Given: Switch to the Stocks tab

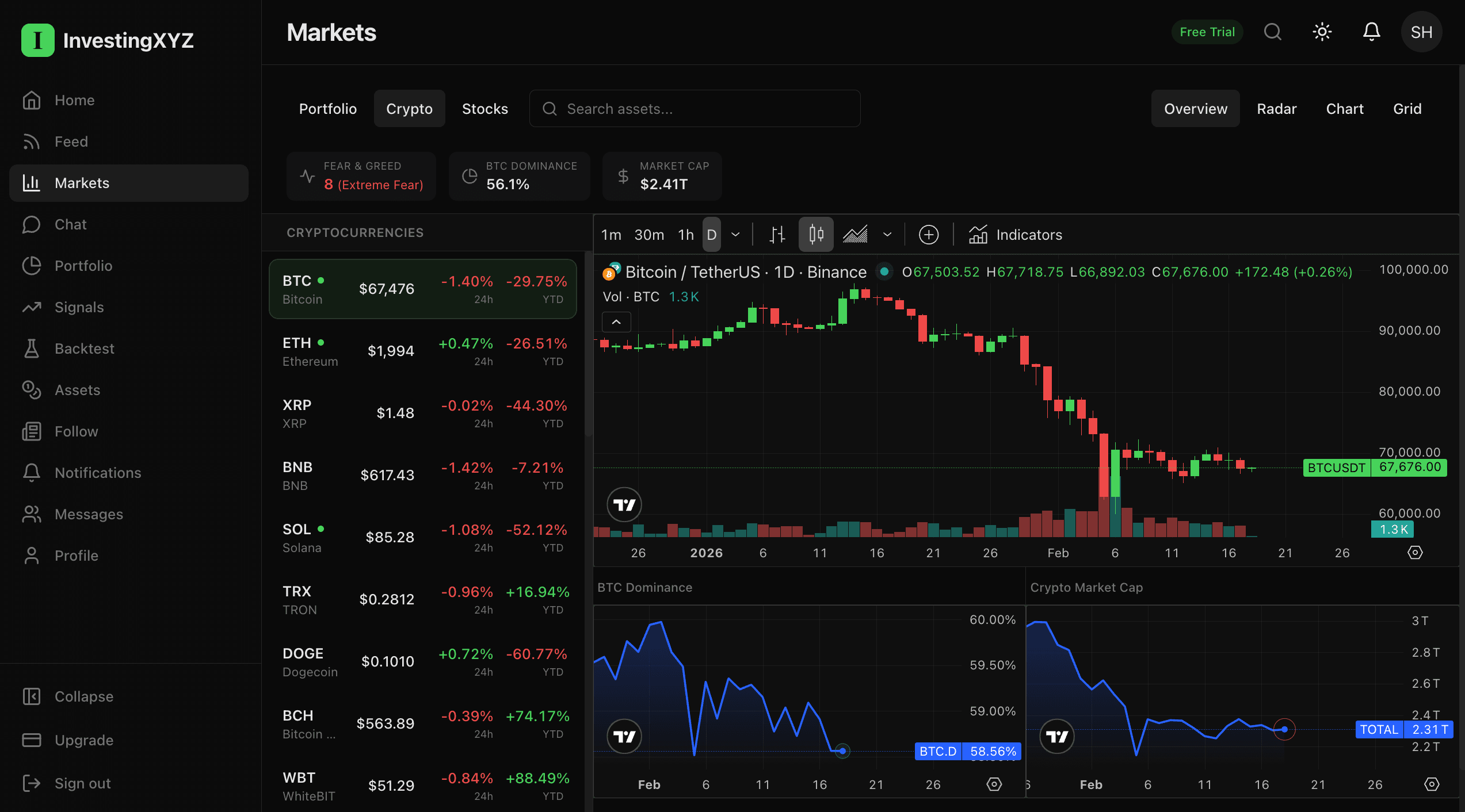Looking at the screenshot, I should click(x=484, y=108).
